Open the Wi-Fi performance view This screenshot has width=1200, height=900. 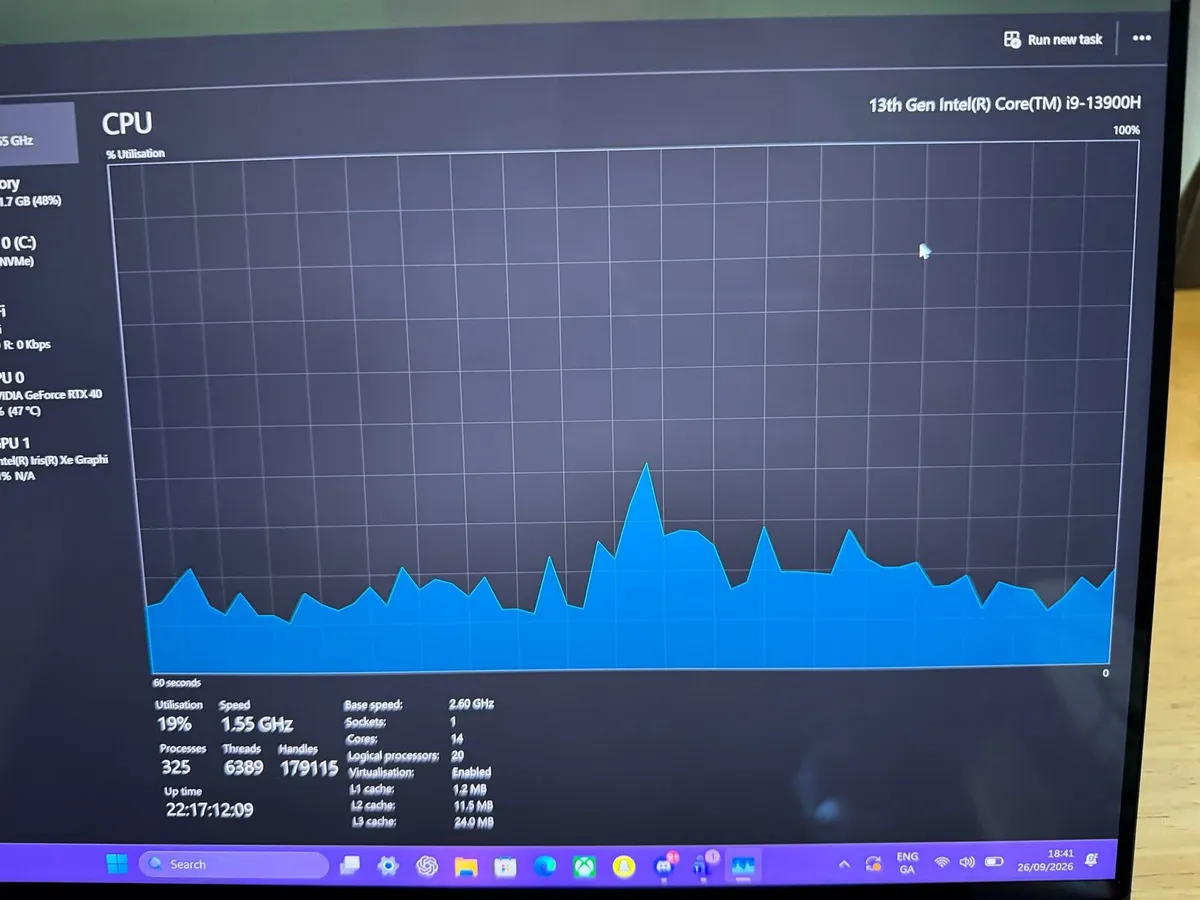coord(28,328)
